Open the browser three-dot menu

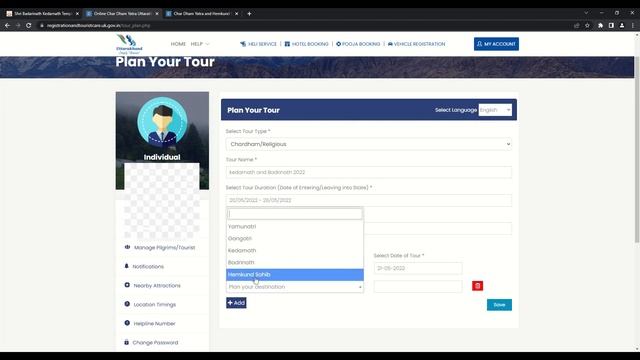tap(633, 25)
